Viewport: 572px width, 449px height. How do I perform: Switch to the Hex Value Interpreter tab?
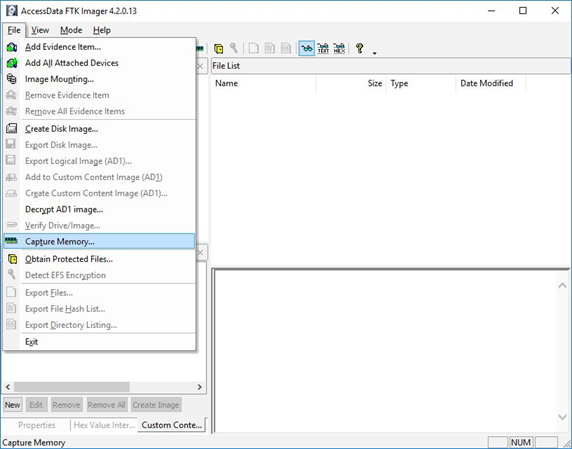tap(104, 425)
